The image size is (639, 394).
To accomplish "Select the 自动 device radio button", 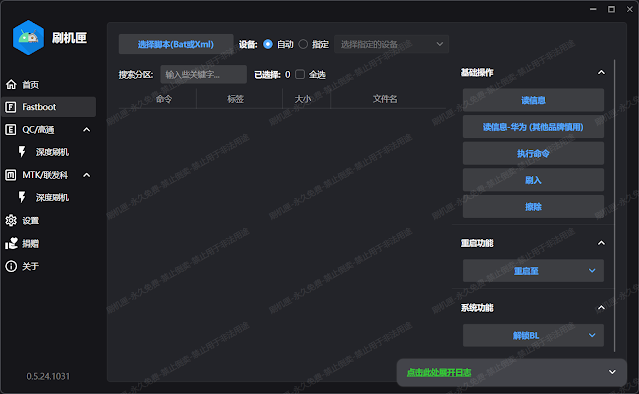I will point(268,44).
